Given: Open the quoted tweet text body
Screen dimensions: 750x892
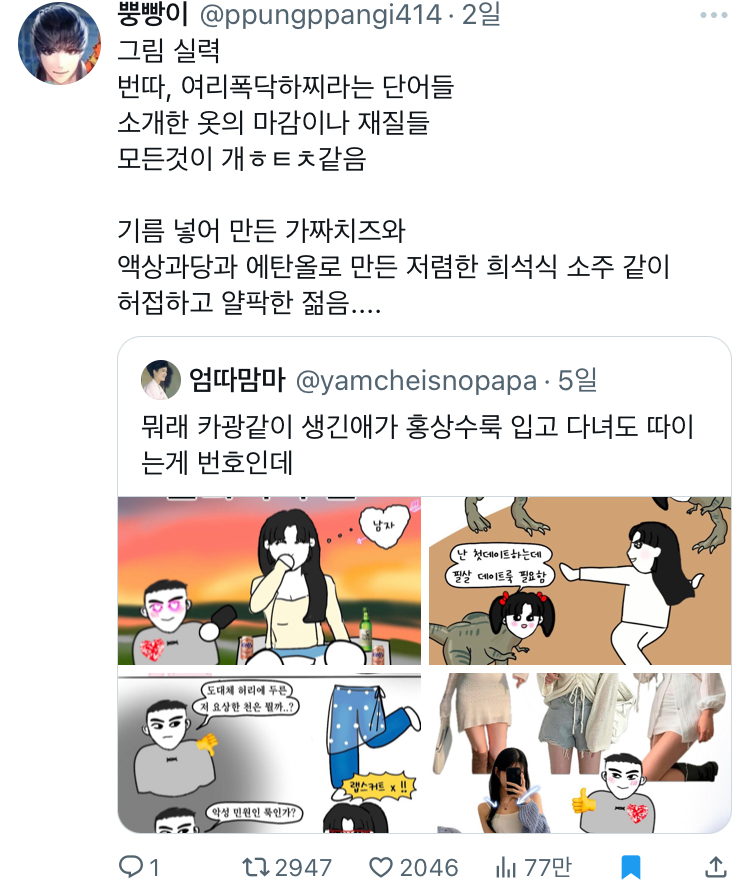Looking at the screenshot, I should [417, 444].
